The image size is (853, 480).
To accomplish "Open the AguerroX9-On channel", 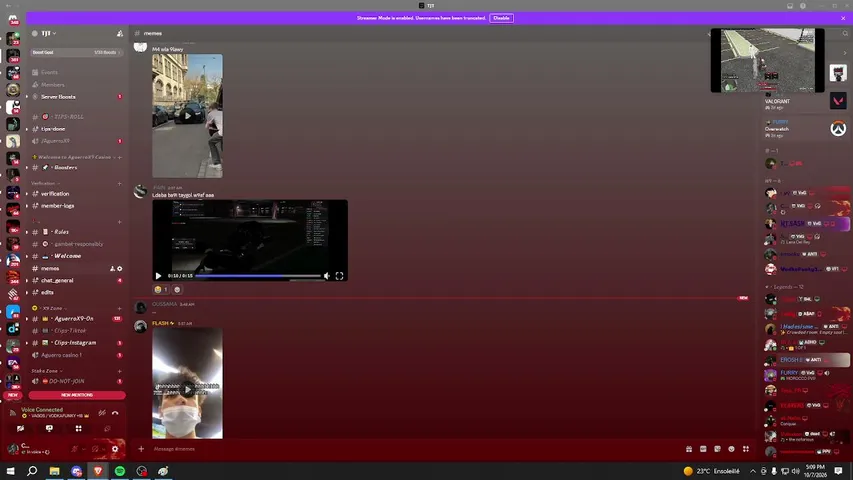I will (x=73, y=318).
